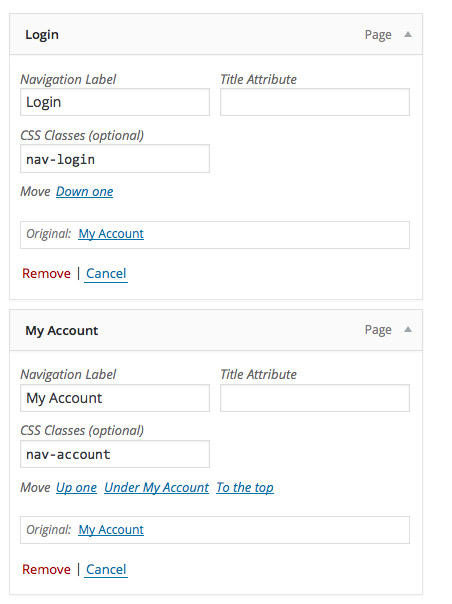This screenshot has height=604, width=452.
Task: Edit the nav-login CSS Classes field
Action: (x=115, y=159)
